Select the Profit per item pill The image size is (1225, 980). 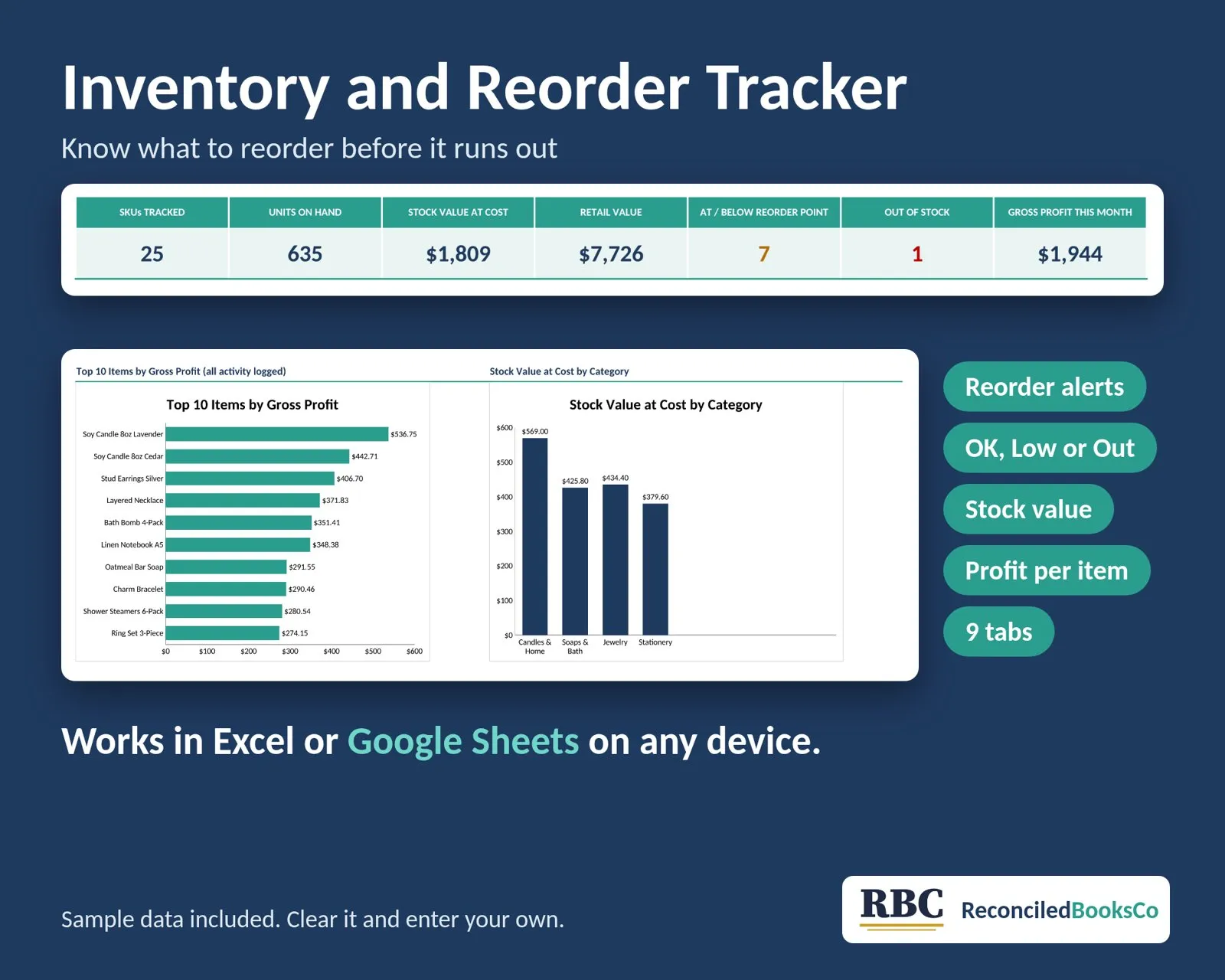tap(1047, 570)
